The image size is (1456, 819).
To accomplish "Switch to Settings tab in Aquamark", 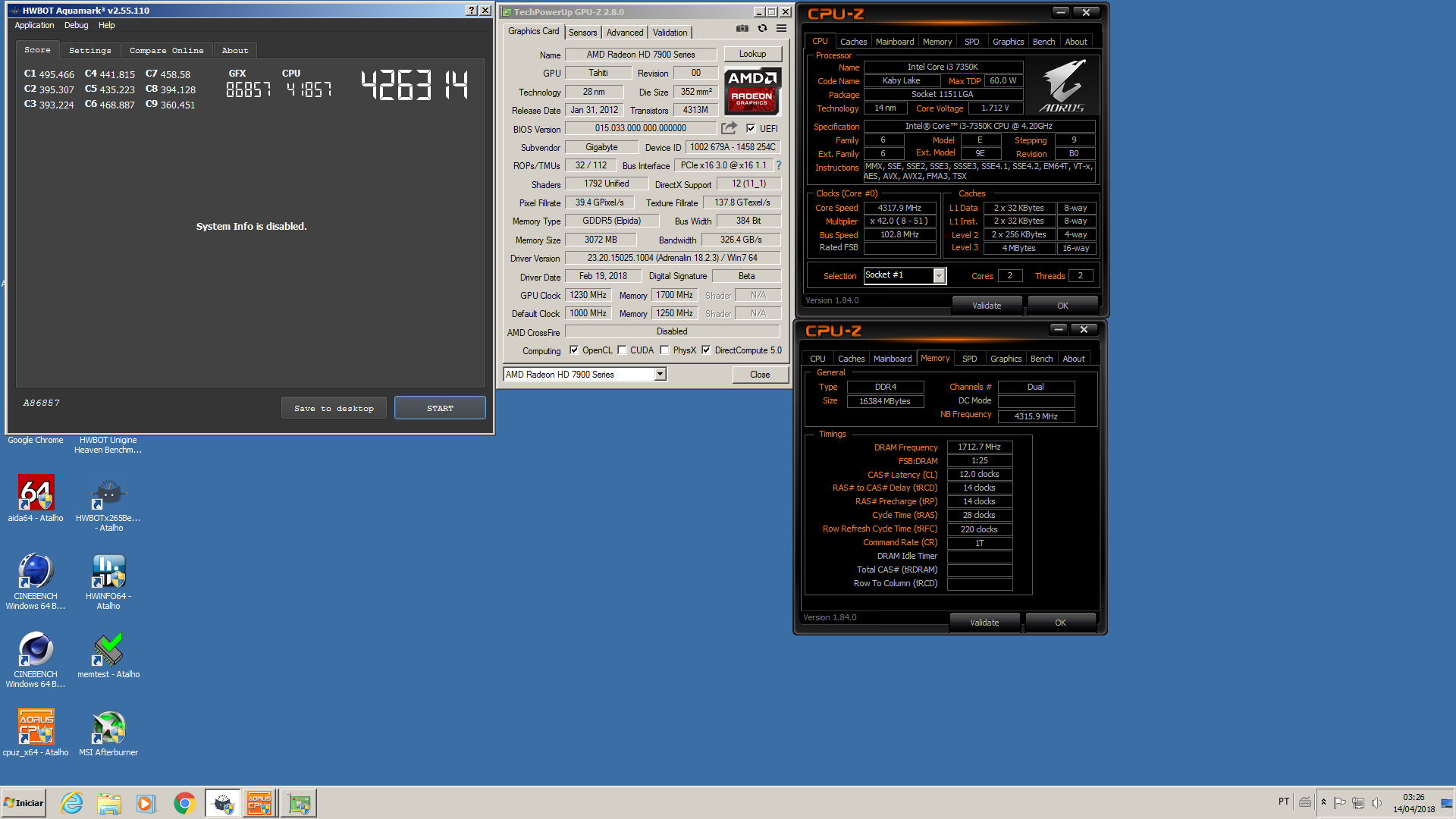I will pyautogui.click(x=89, y=50).
